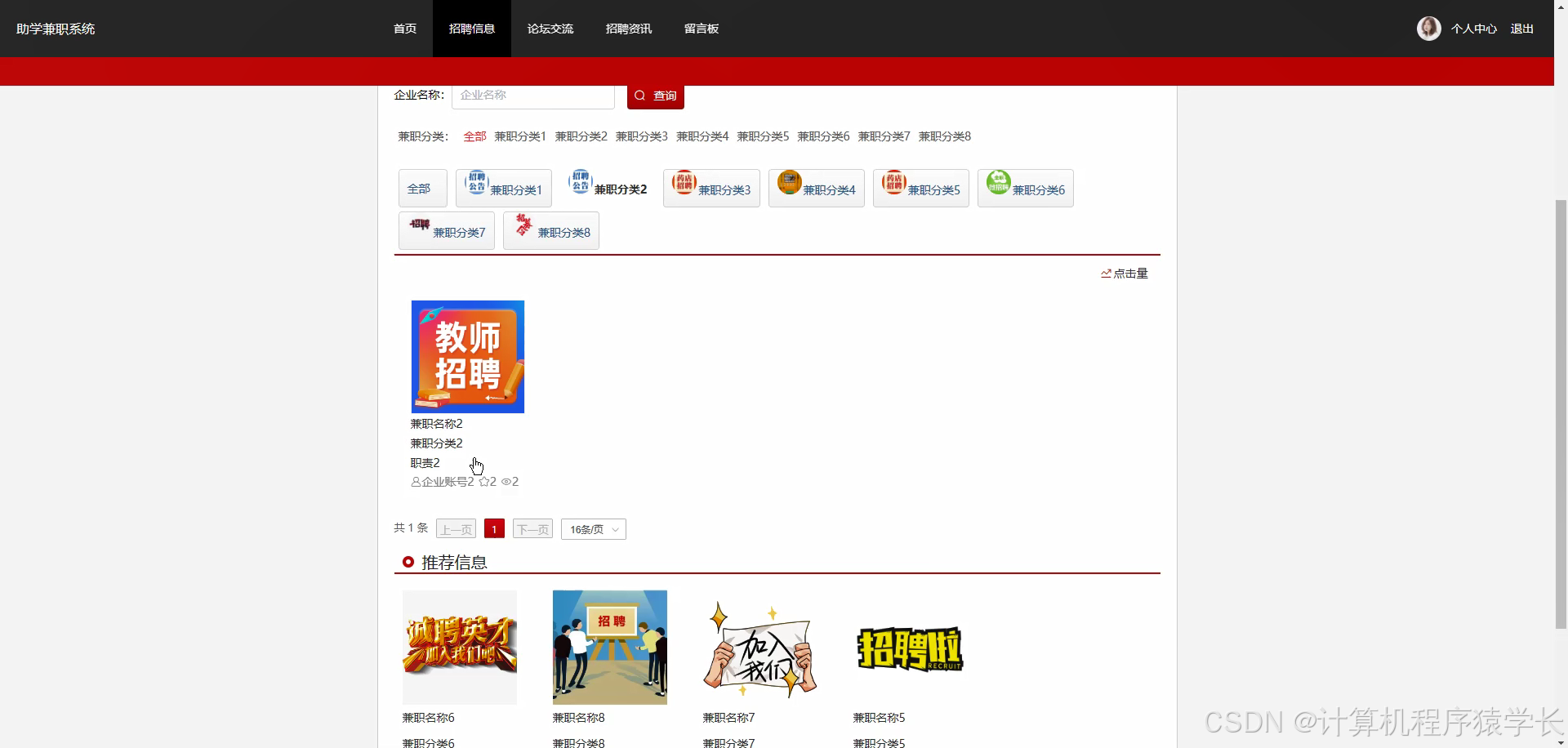
Task: Go to 首页 in navigation bar
Action: 405,29
